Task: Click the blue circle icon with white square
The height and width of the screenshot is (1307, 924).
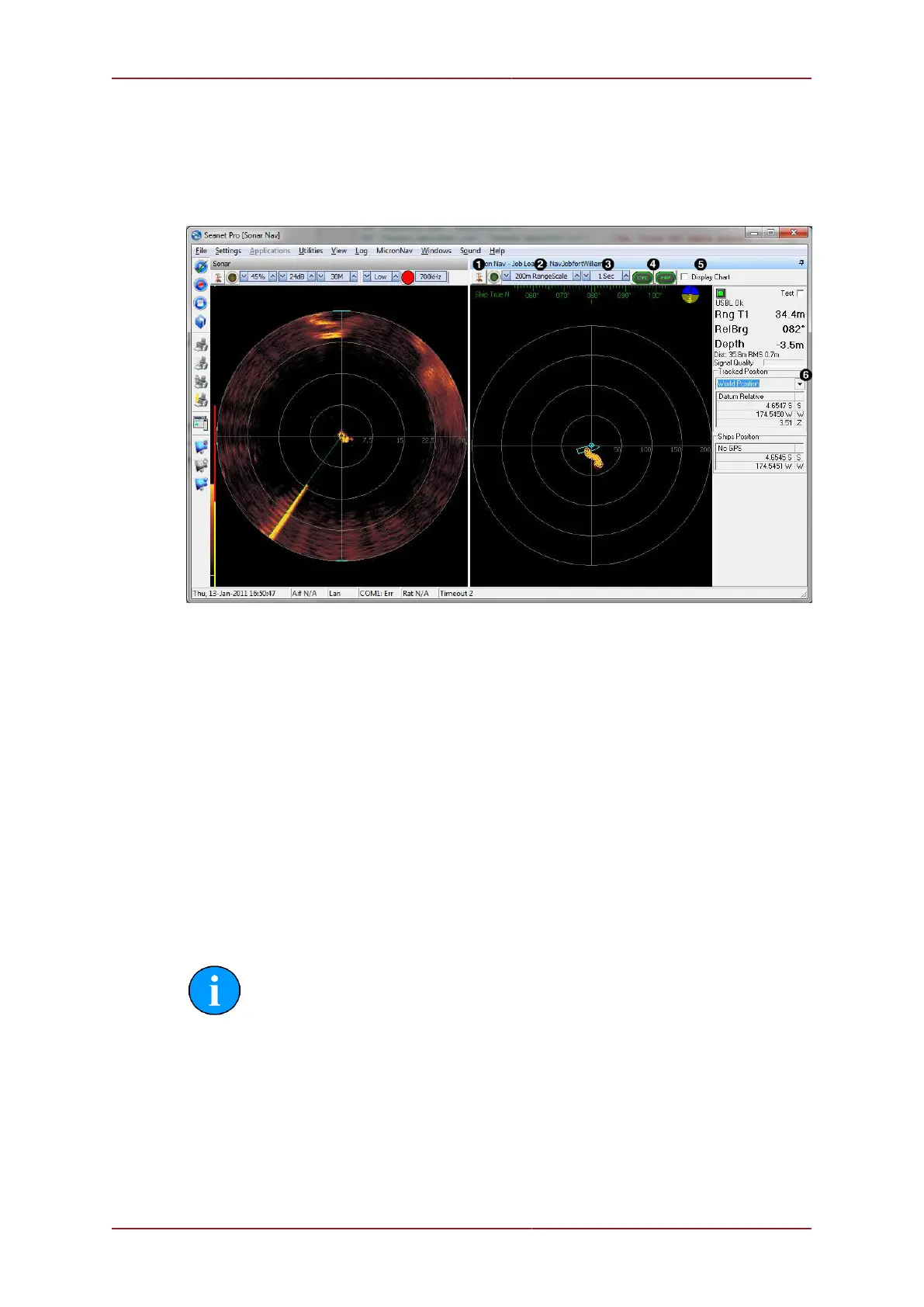Action: click(x=201, y=303)
